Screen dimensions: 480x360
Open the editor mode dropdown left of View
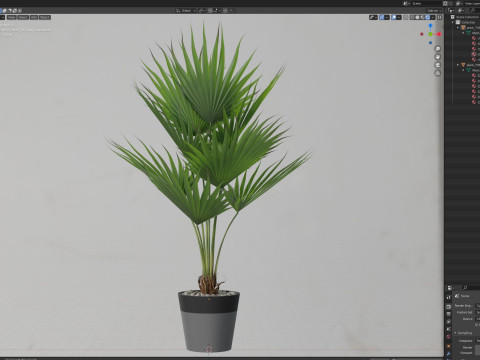point(2,17)
